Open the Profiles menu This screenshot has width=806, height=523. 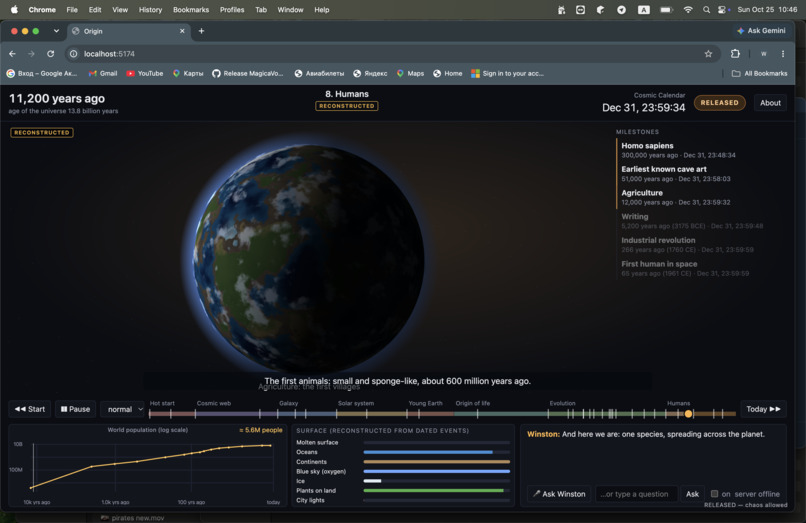232,9
